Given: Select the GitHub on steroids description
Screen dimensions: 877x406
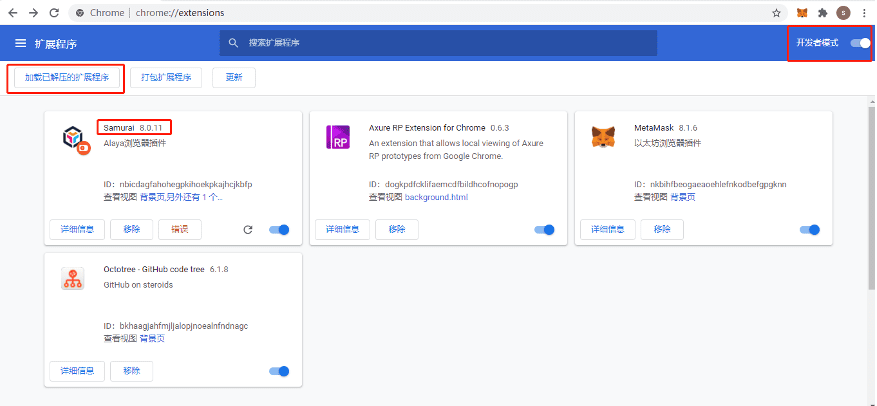Looking at the screenshot, I should tap(138, 285).
